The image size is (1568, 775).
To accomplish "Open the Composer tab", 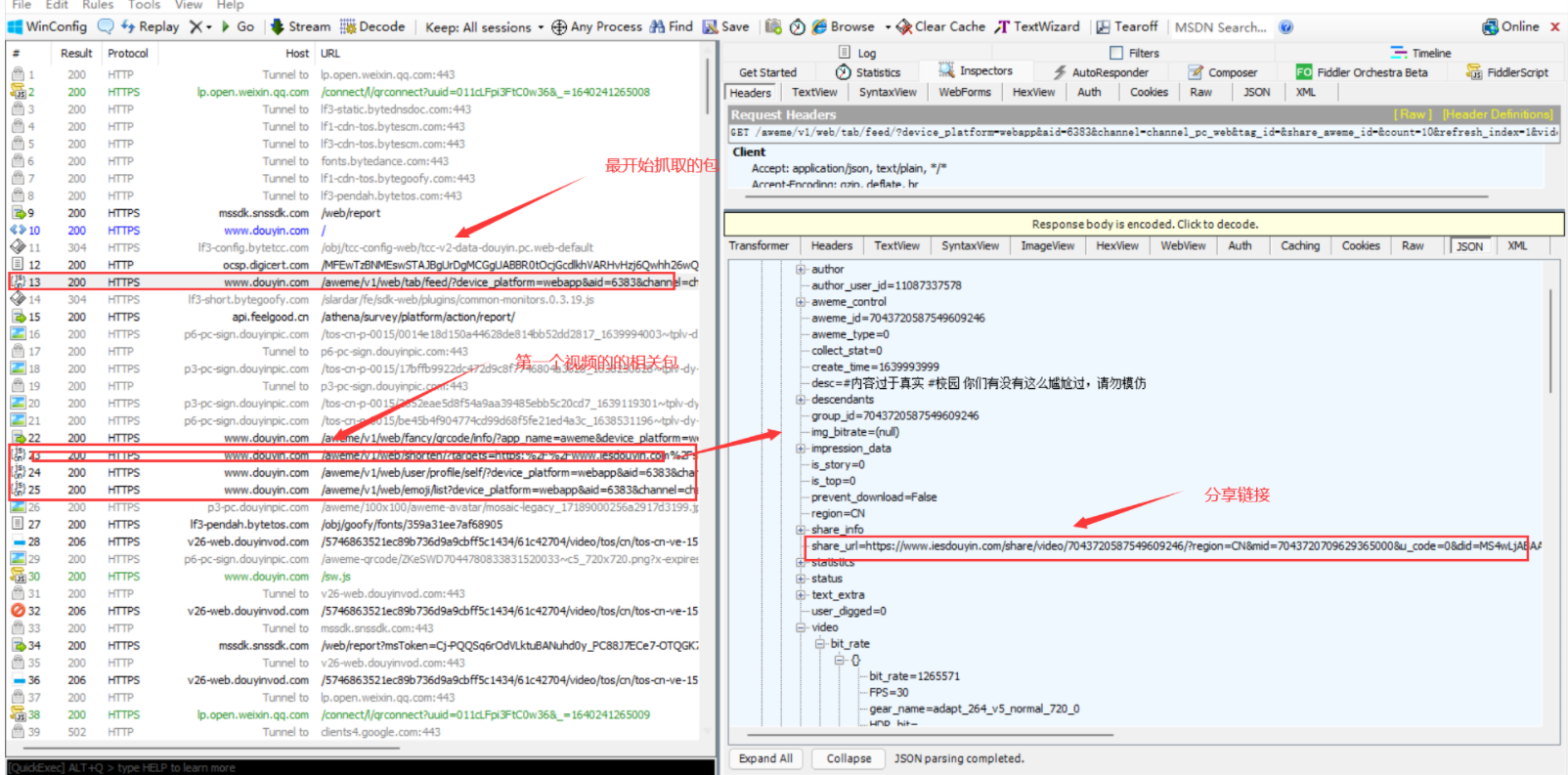I will click(1223, 72).
